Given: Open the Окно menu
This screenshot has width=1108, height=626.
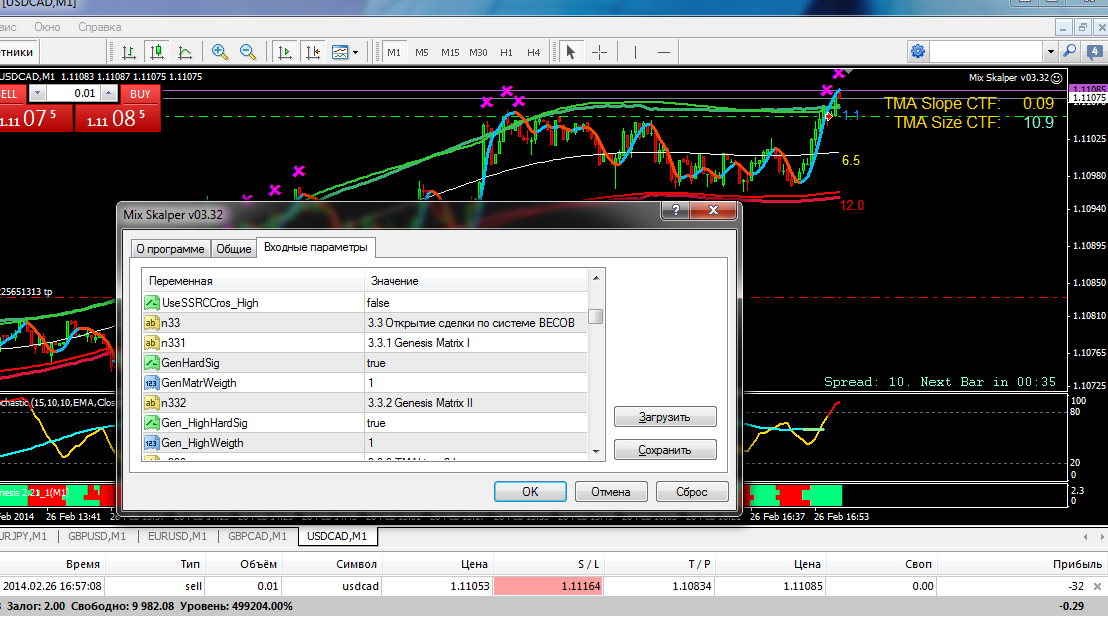Looking at the screenshot, I should pos(47,27).
